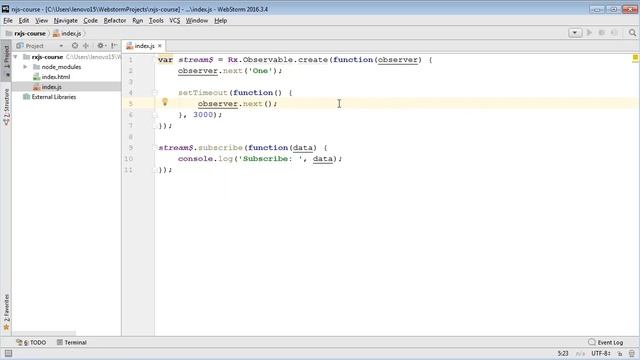Click the n/a line separator in status bar
The height and width of the screenshot is (360, 640).
click(580, 353)
